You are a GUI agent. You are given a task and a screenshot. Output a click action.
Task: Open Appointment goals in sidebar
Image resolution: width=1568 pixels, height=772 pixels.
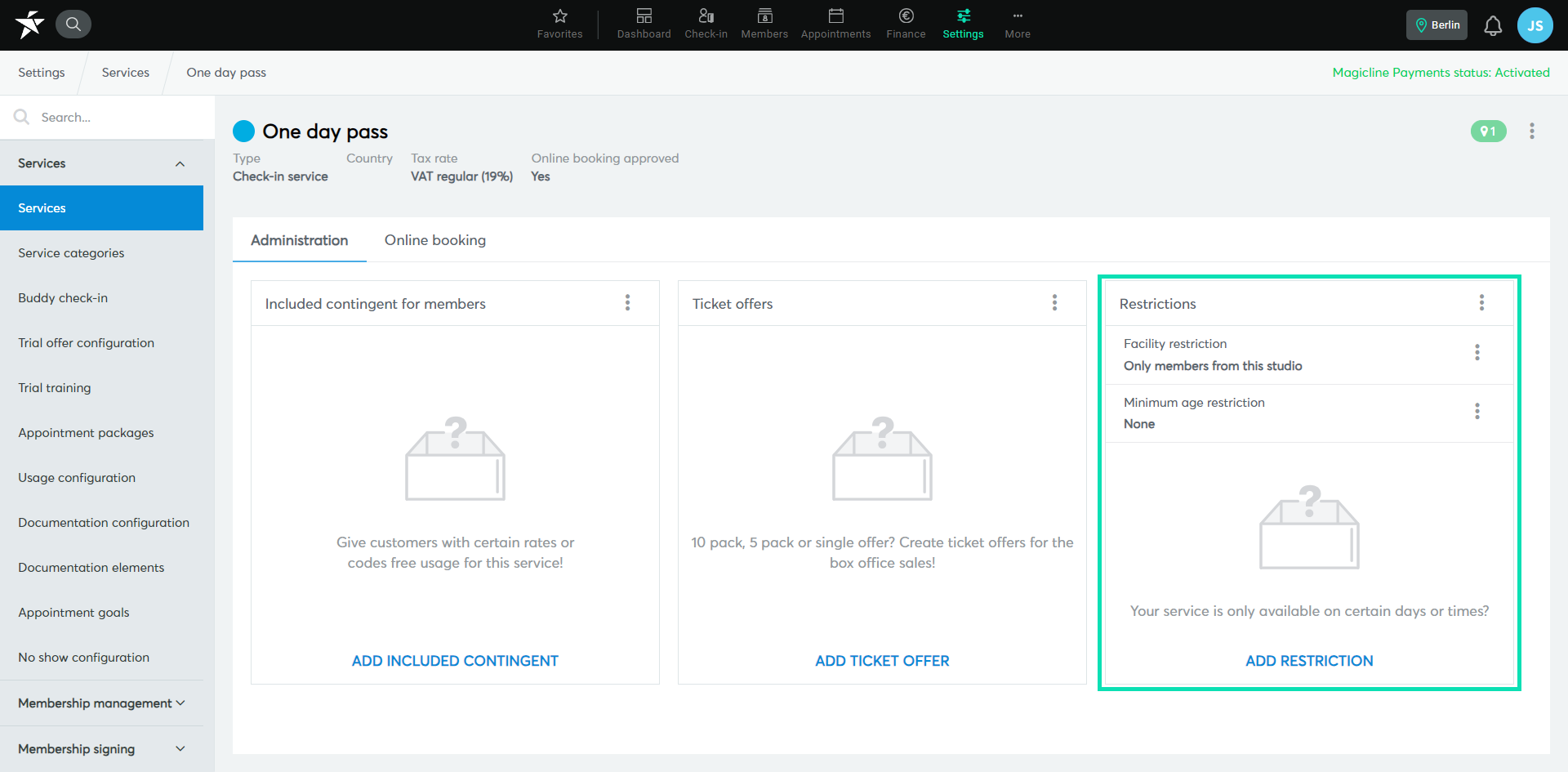point(101,613)
